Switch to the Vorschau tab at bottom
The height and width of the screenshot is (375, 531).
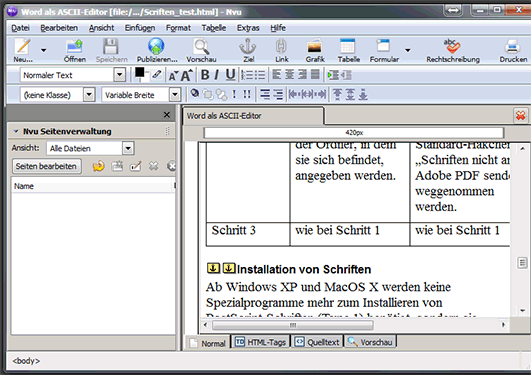370,342
